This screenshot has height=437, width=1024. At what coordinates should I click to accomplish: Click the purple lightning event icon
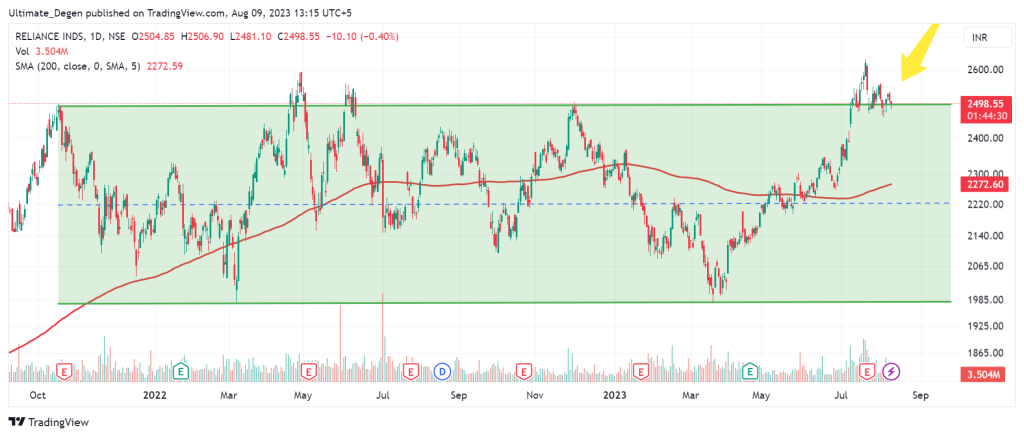pos(891,372)
